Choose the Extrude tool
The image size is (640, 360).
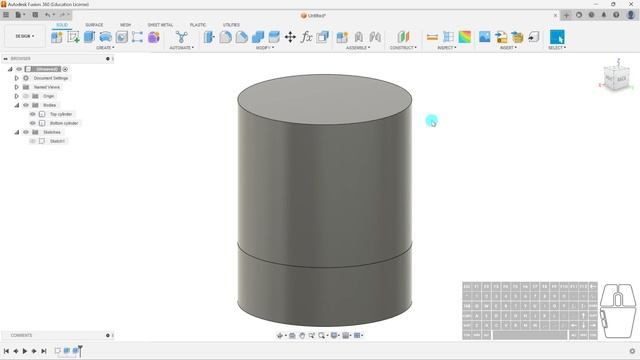point(89,37)
